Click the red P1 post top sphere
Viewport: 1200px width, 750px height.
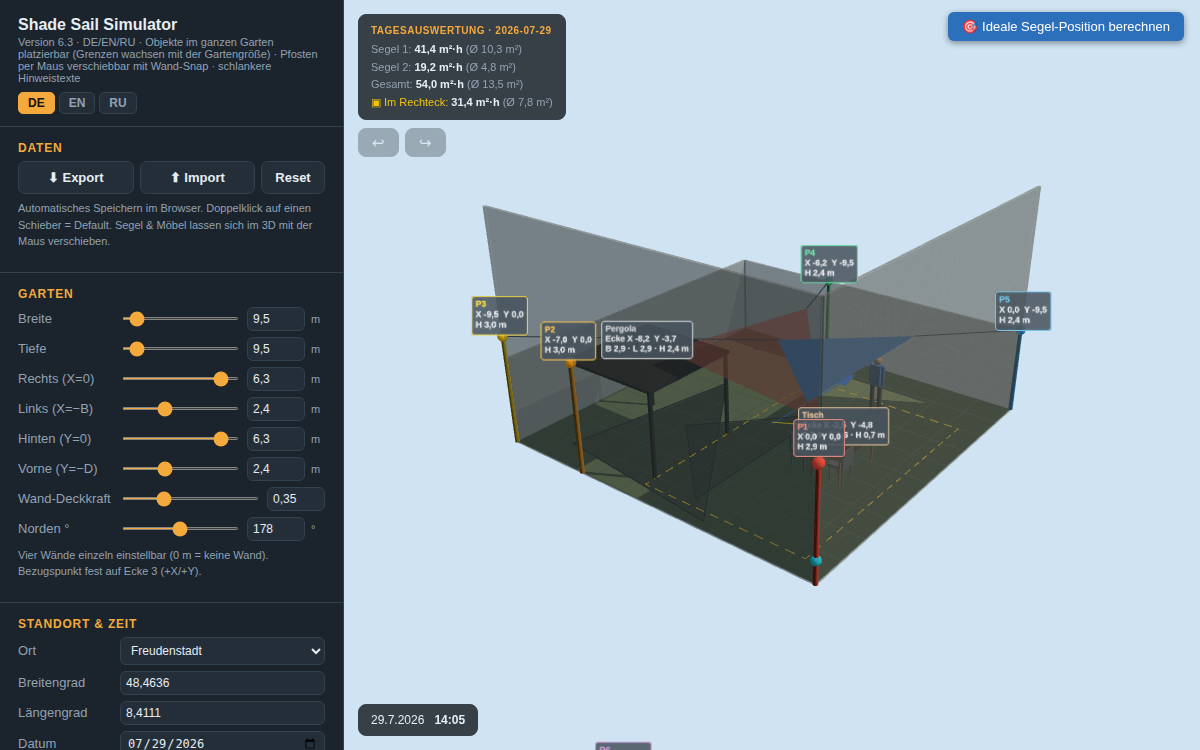click(x=819, y=463)
